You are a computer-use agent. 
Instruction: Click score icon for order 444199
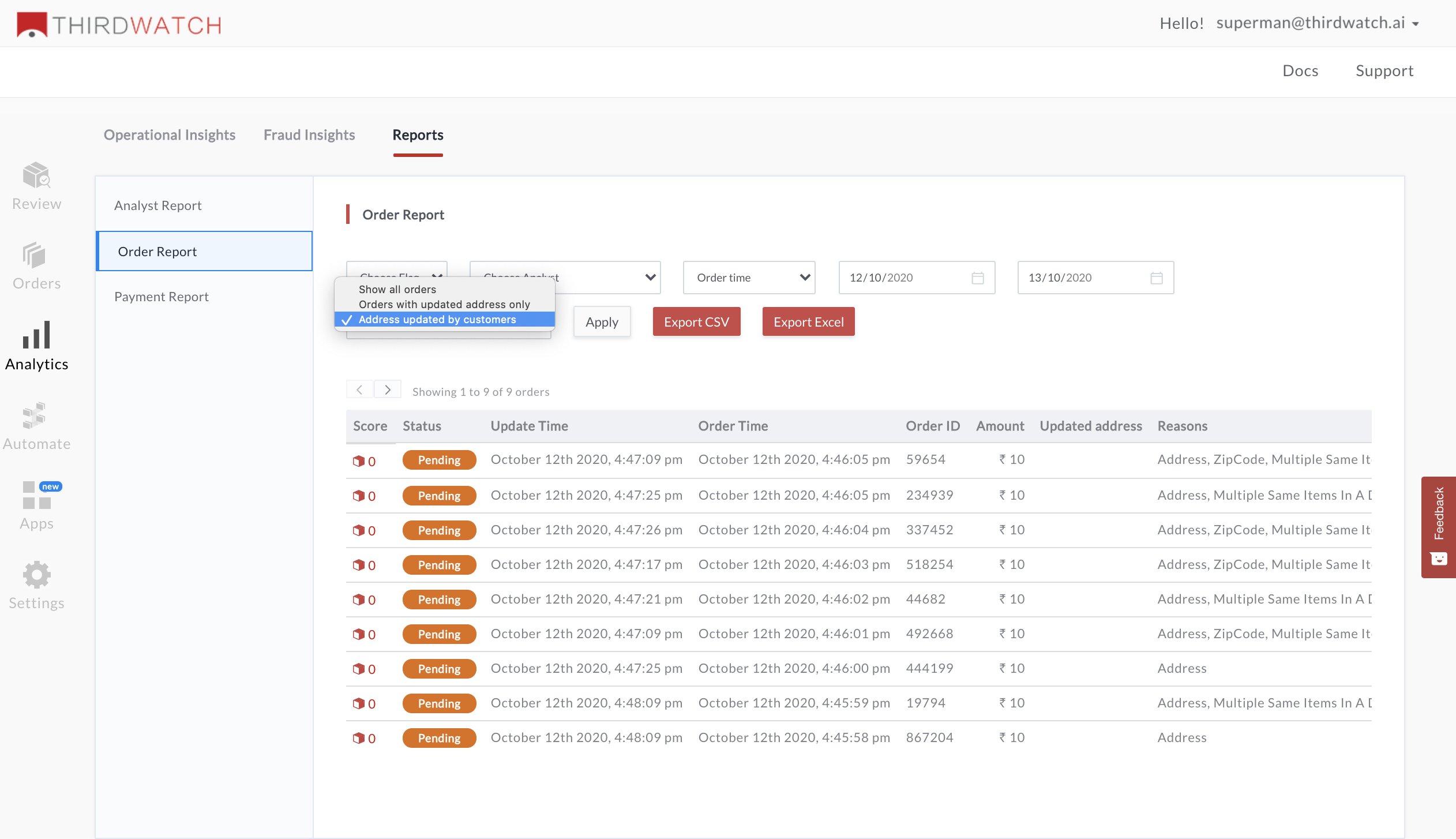[359, 669]
